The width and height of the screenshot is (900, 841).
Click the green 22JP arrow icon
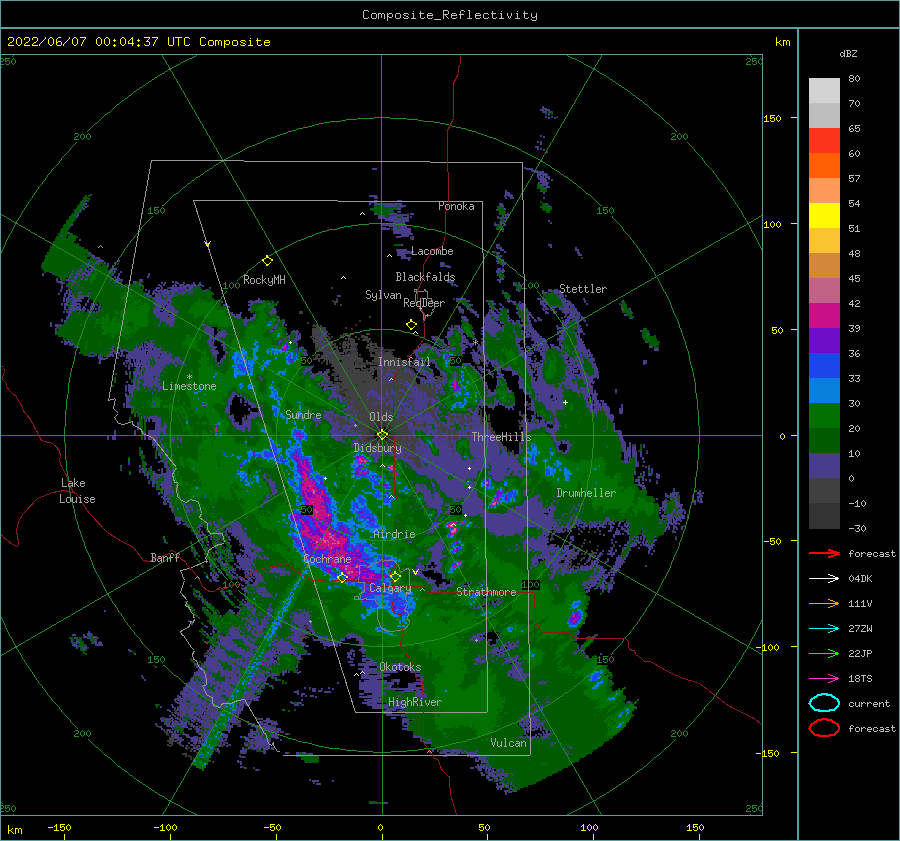824,653
